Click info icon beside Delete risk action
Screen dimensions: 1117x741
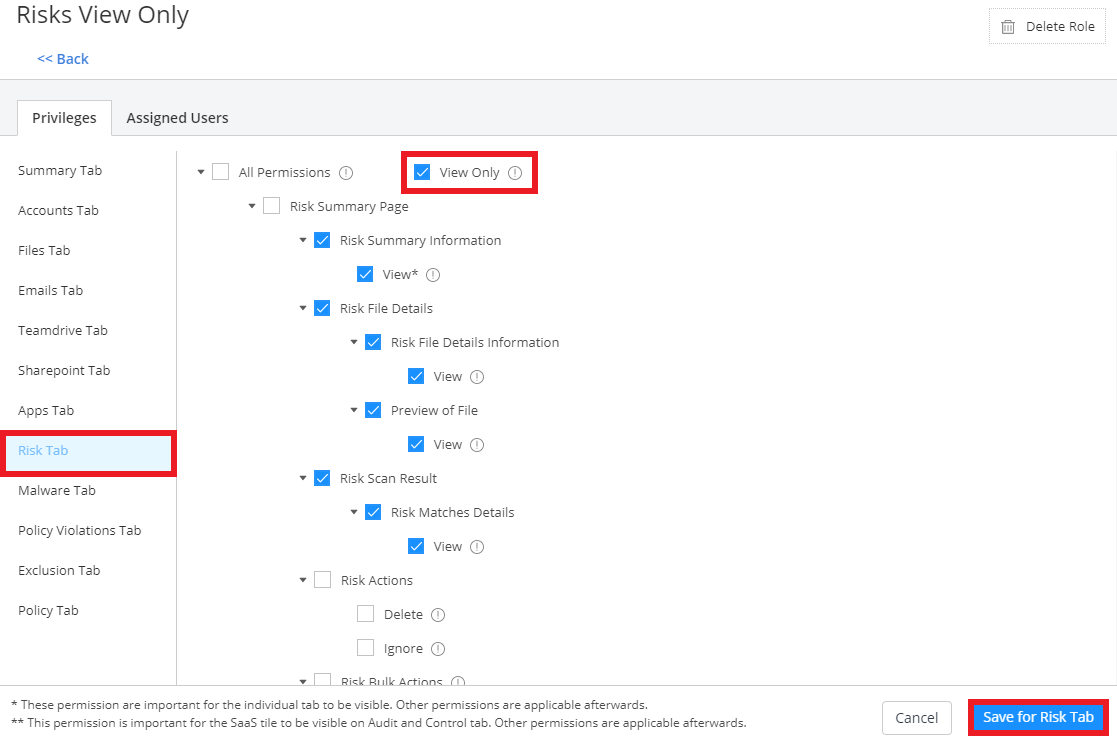438,615
